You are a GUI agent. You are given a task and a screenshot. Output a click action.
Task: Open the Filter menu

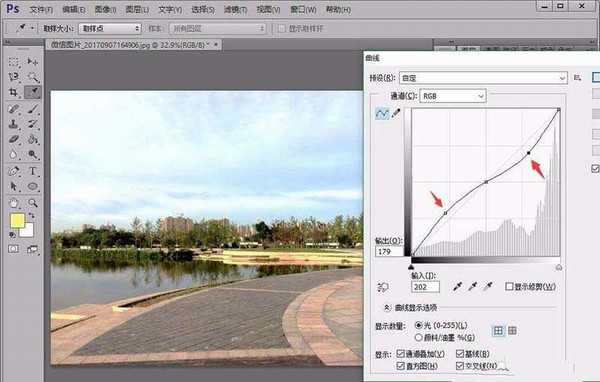pos(235,10)
